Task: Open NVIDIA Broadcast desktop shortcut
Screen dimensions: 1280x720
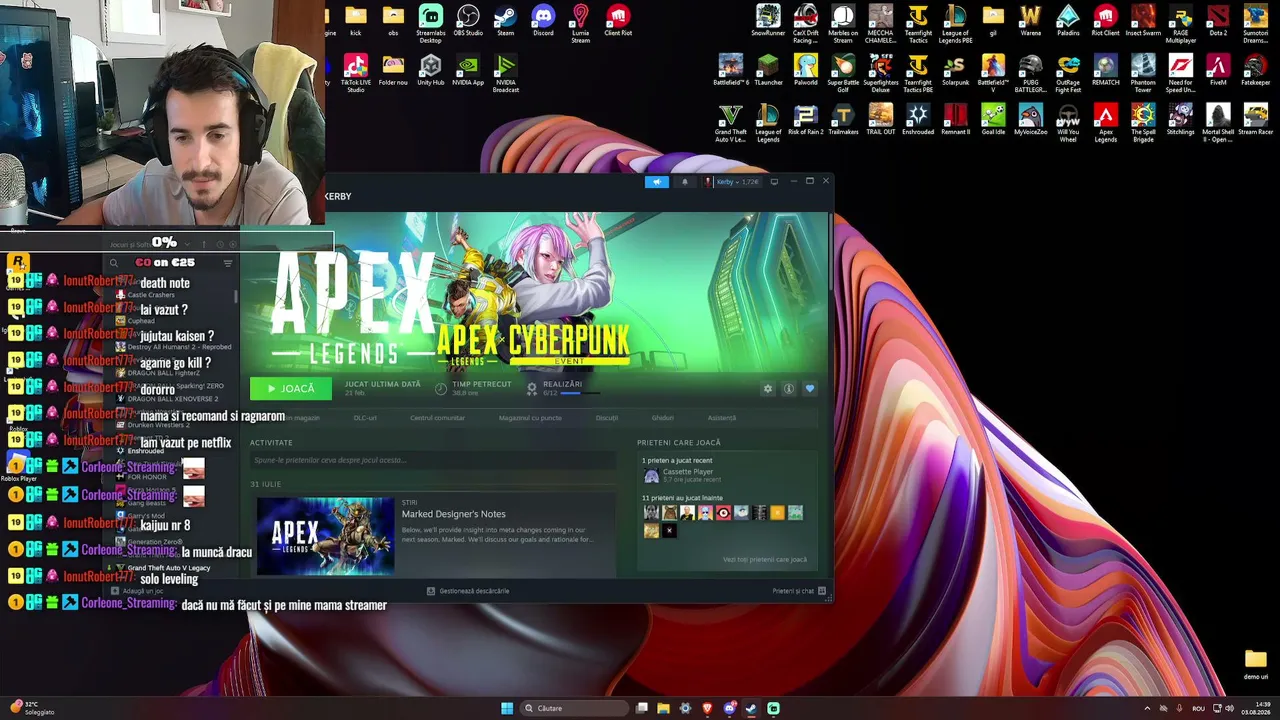Action: pos(506,74)
